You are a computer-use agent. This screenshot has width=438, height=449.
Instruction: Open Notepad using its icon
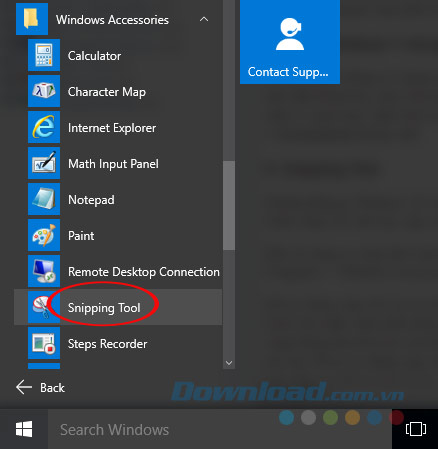44,199
